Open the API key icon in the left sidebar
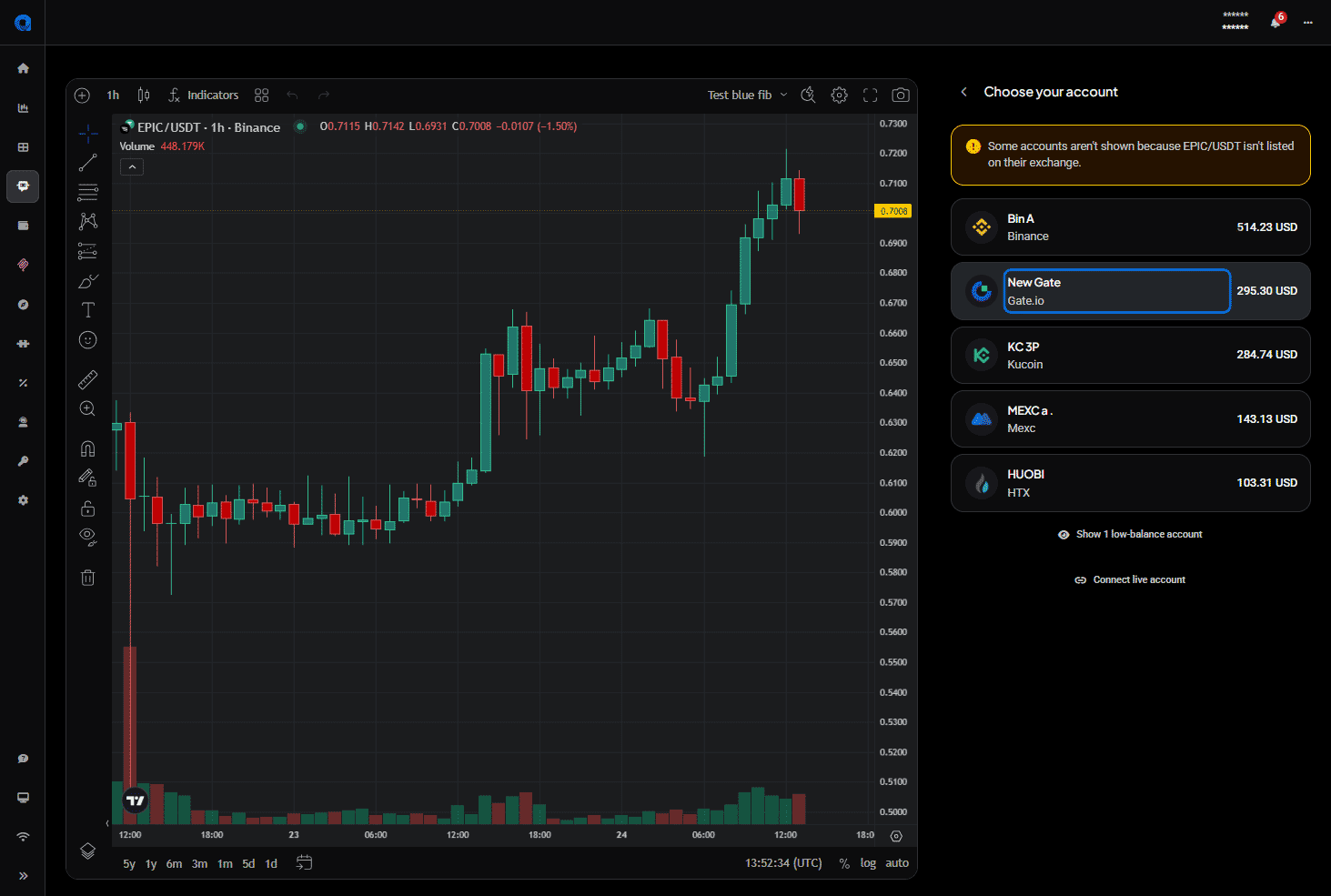The height and width of the screenshot is (896, 1331). click(x=23, y=461)
